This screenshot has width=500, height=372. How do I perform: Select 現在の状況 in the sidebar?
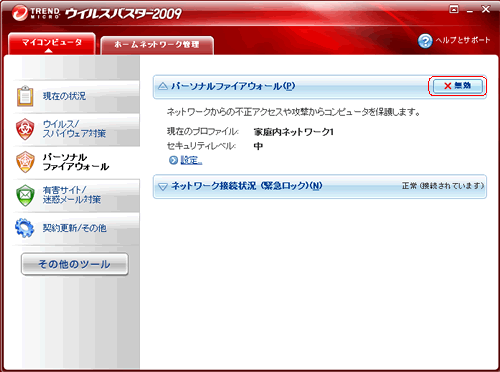(x=76, y=96)
